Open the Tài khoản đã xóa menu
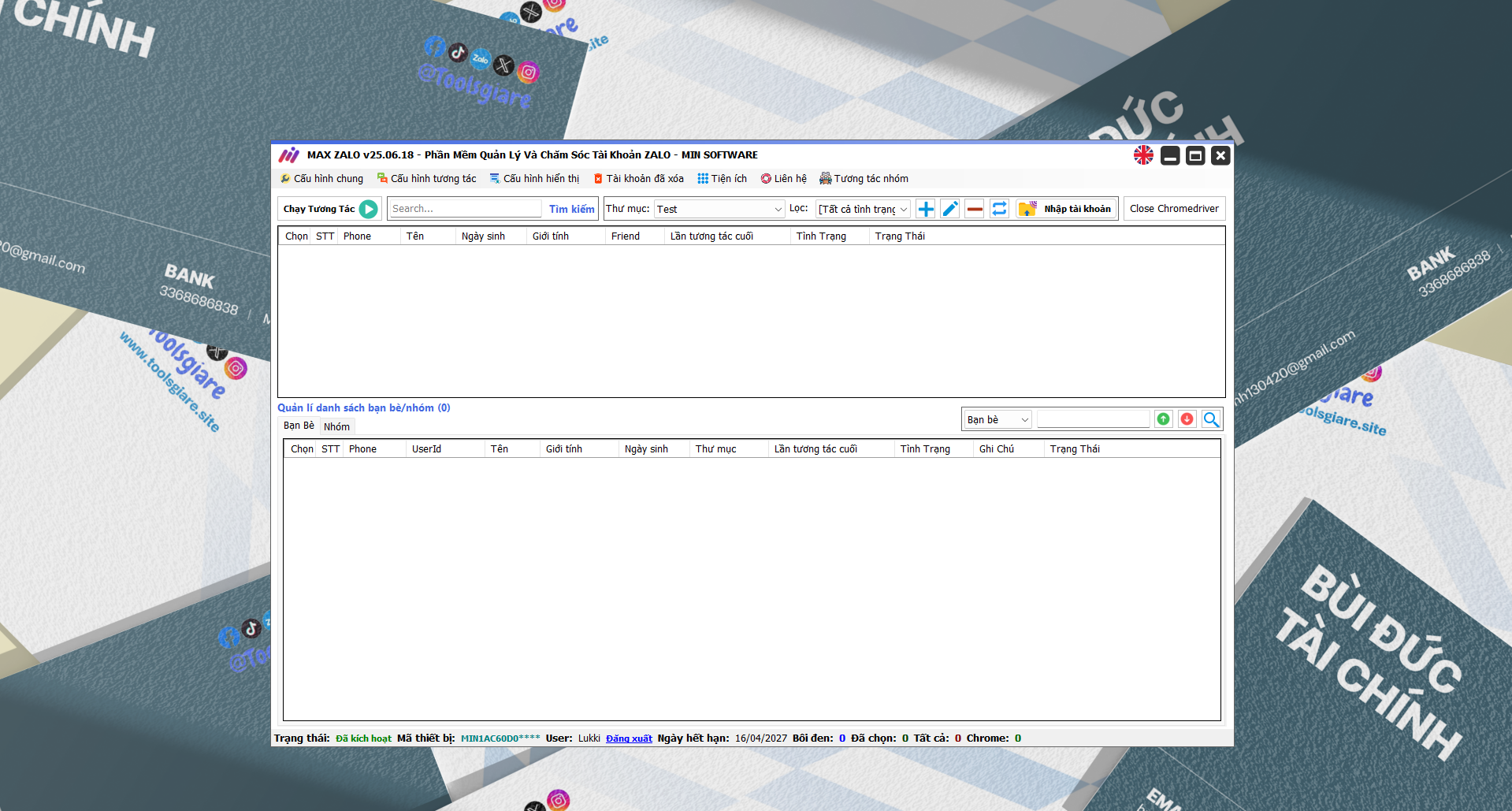 tap(639, 179)
